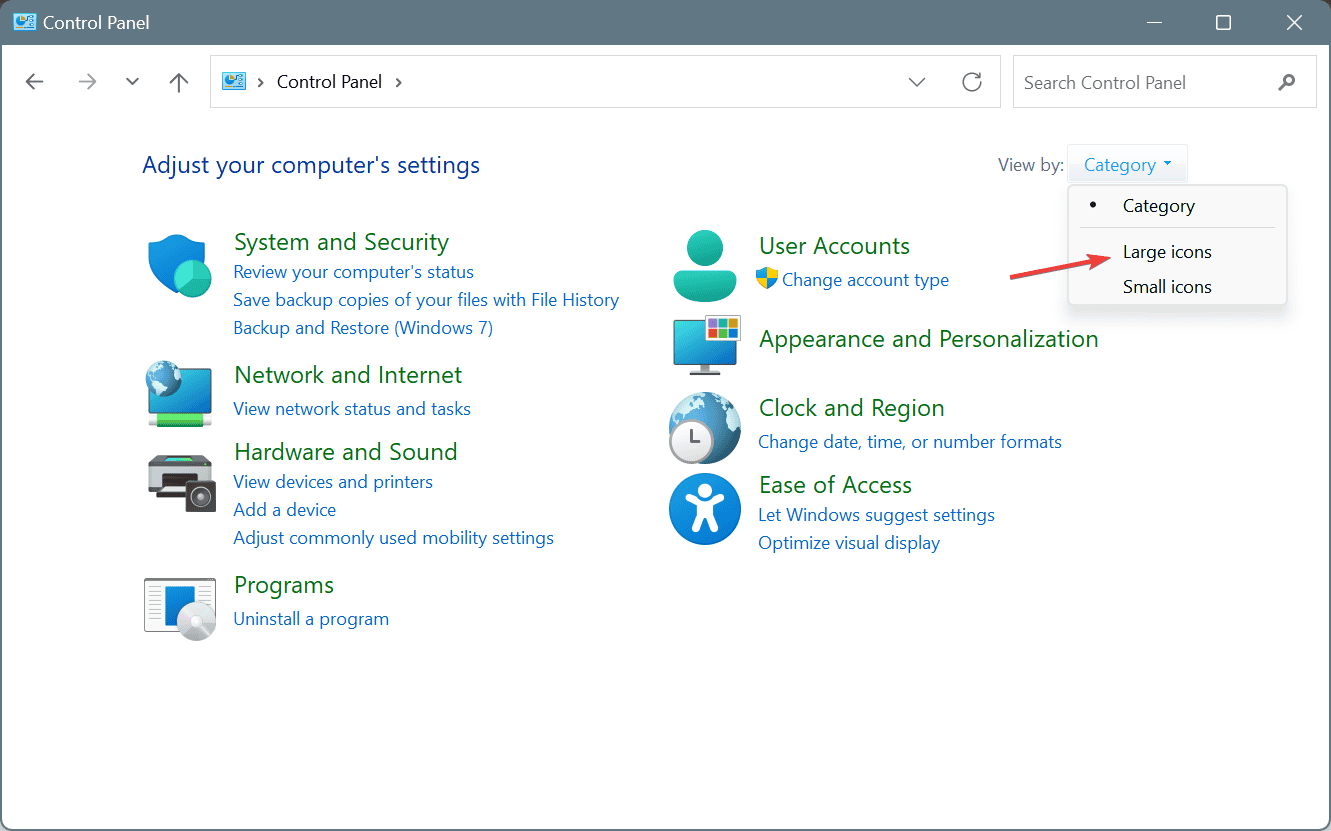Open the Clock and Region globe icon
The height and width of the screenshot is (831, 1331).
pyautogui.click(x=704, y=428)
